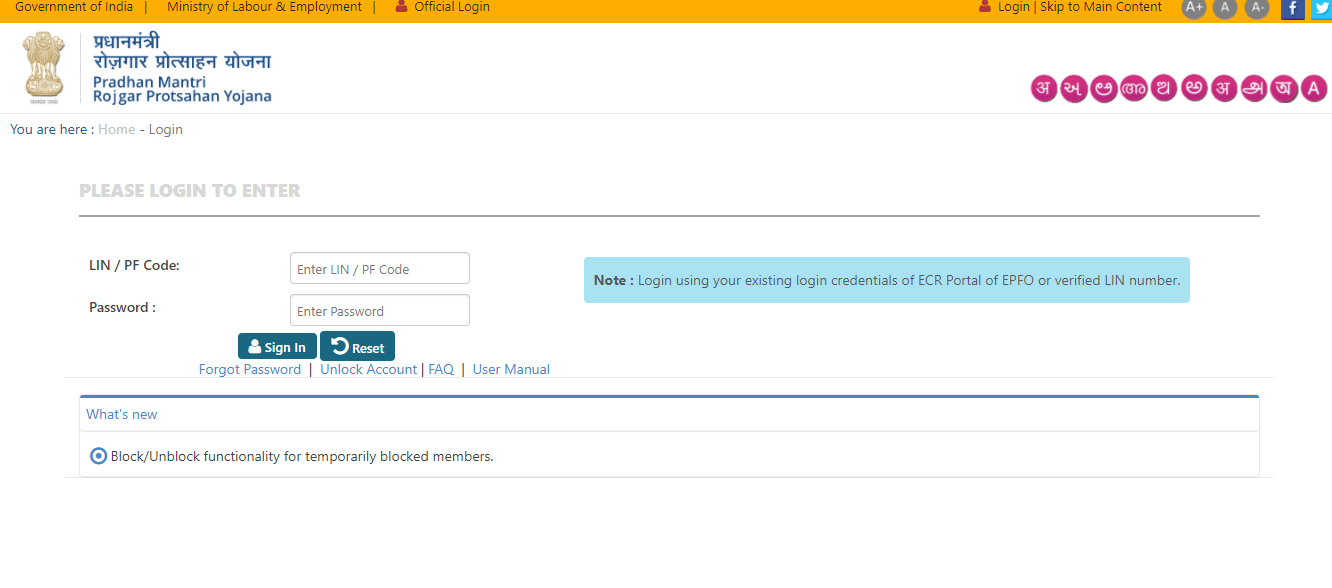The width and height of the screenshot is (1332, 588).
Task: Click the "What's new" panel header
Action: tap(669, 414)
